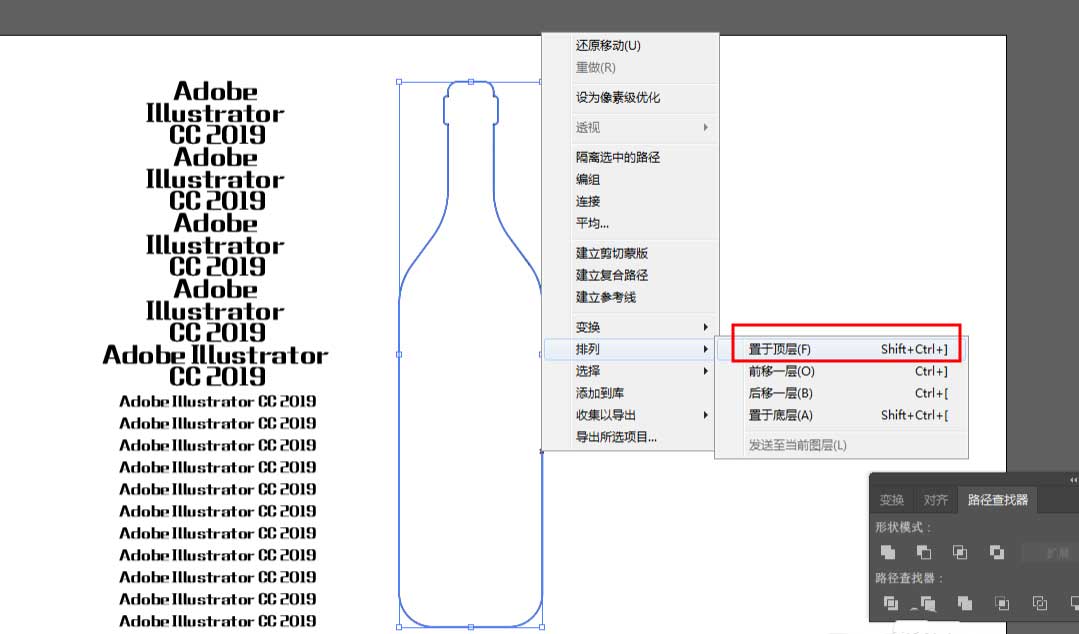Click the bottle's bottom center bounding box handle
The height and width of the screenshot is (634, 1079).
(x=471, y=627)
